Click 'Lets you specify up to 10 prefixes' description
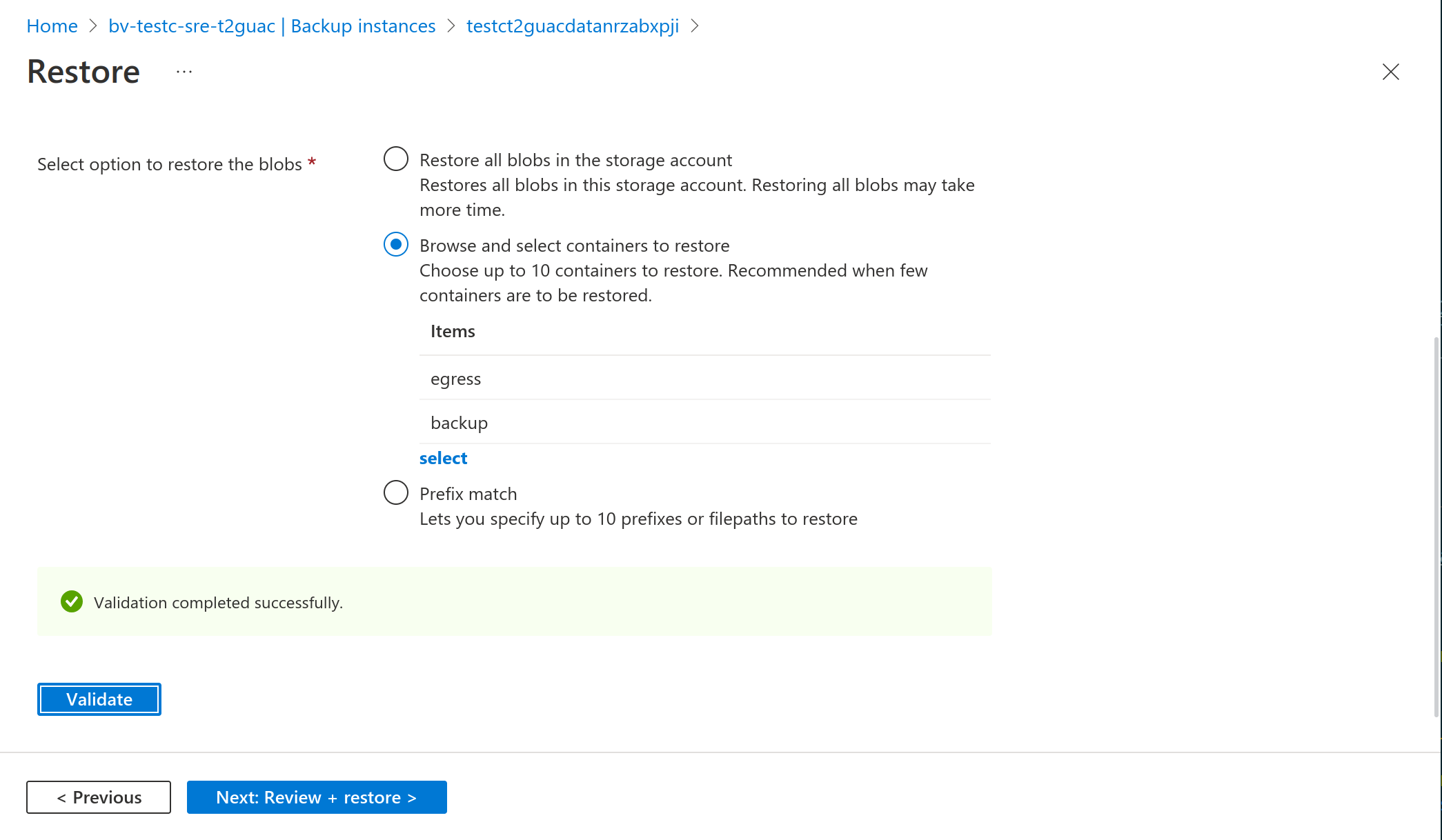 pos(638,519)
